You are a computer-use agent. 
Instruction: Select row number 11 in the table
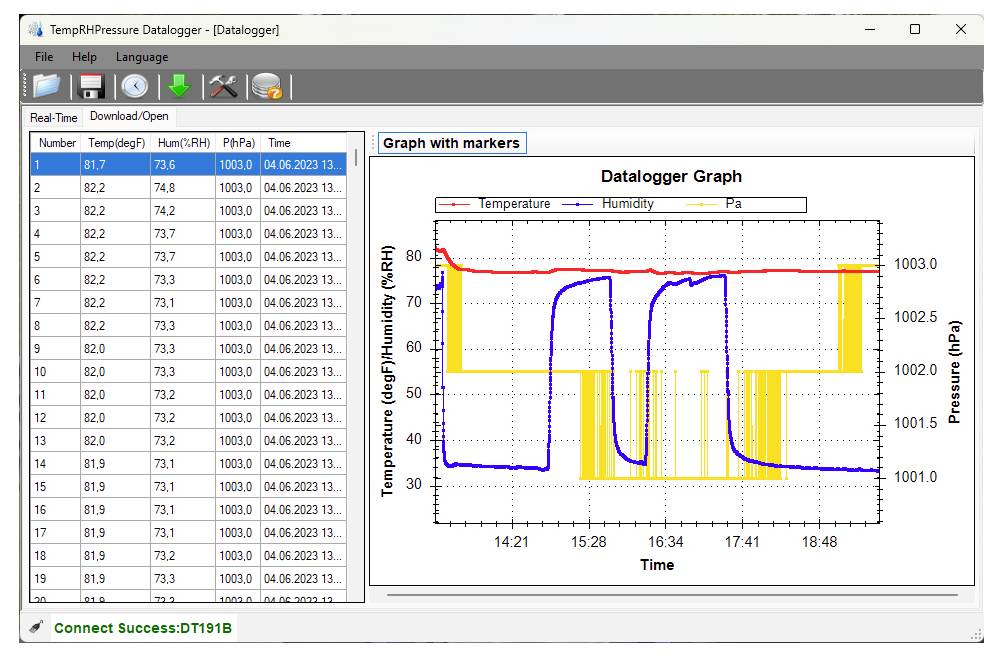pyautogui.click(x=189, y=394)
